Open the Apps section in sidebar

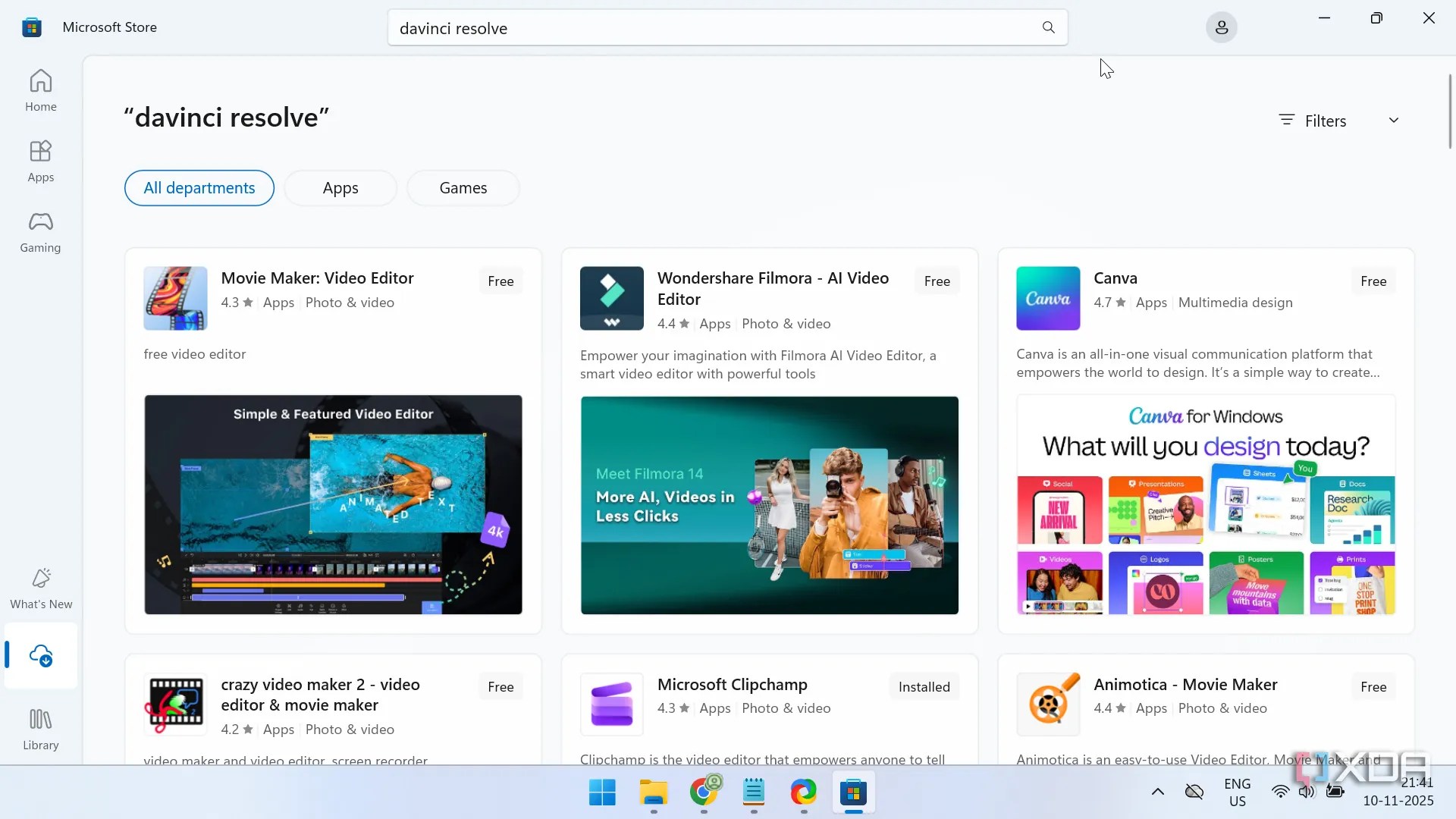40,161
